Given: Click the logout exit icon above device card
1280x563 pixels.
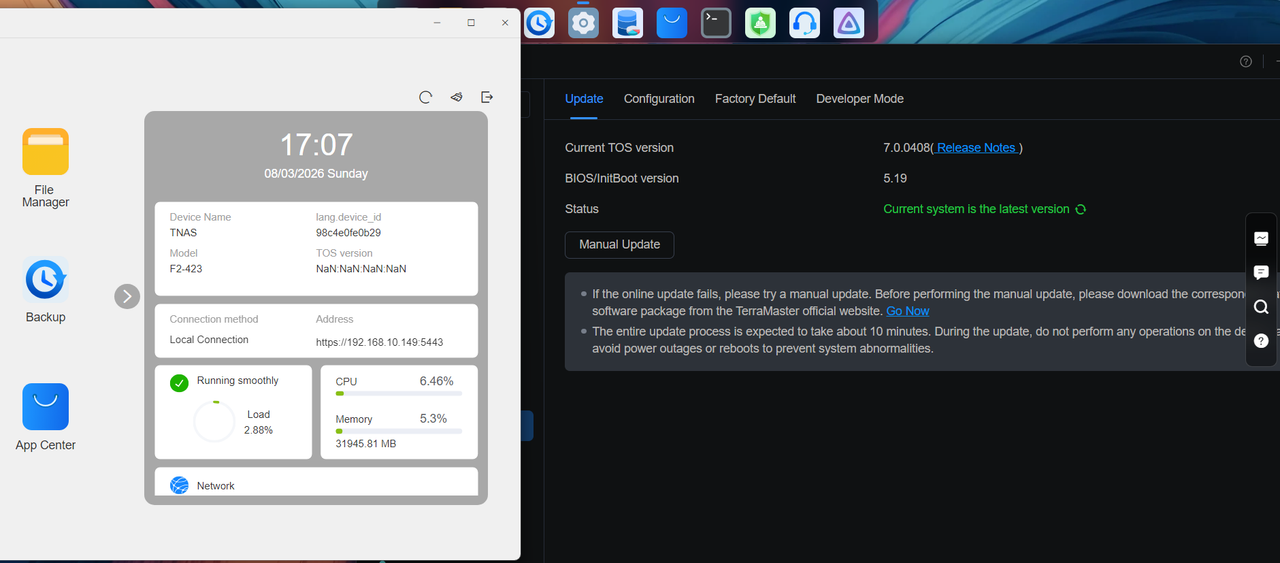Looking at the screenshot, I should 488,97.
